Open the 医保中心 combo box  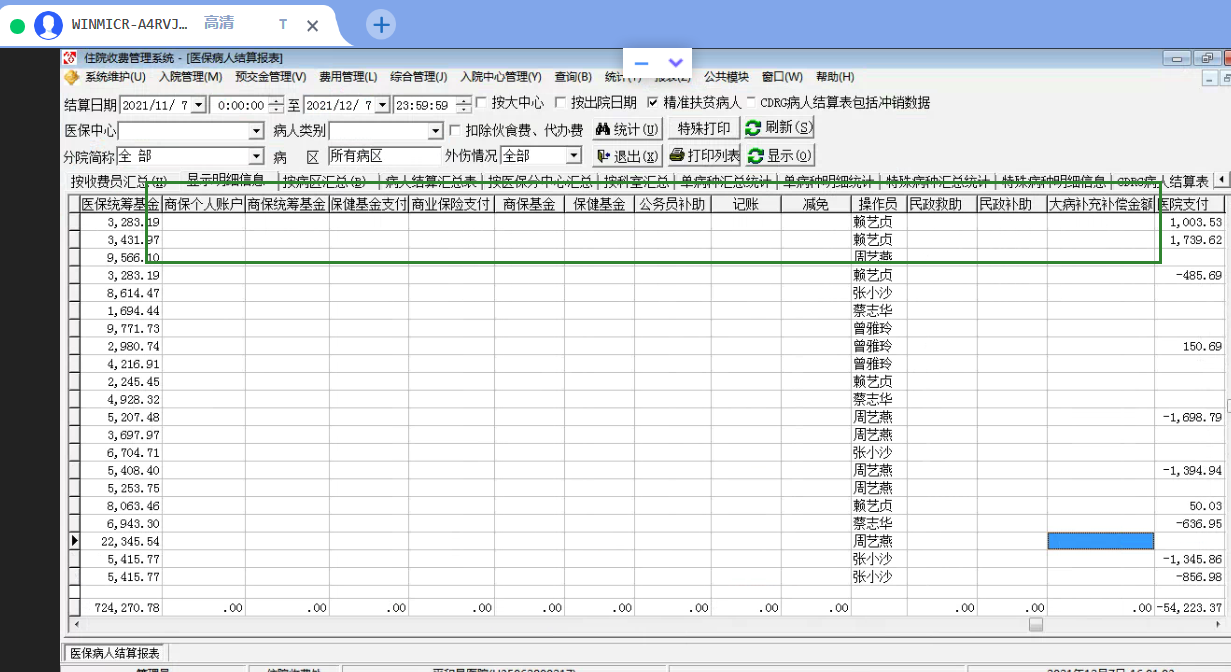pyautogui.click(x=255, y=131)
